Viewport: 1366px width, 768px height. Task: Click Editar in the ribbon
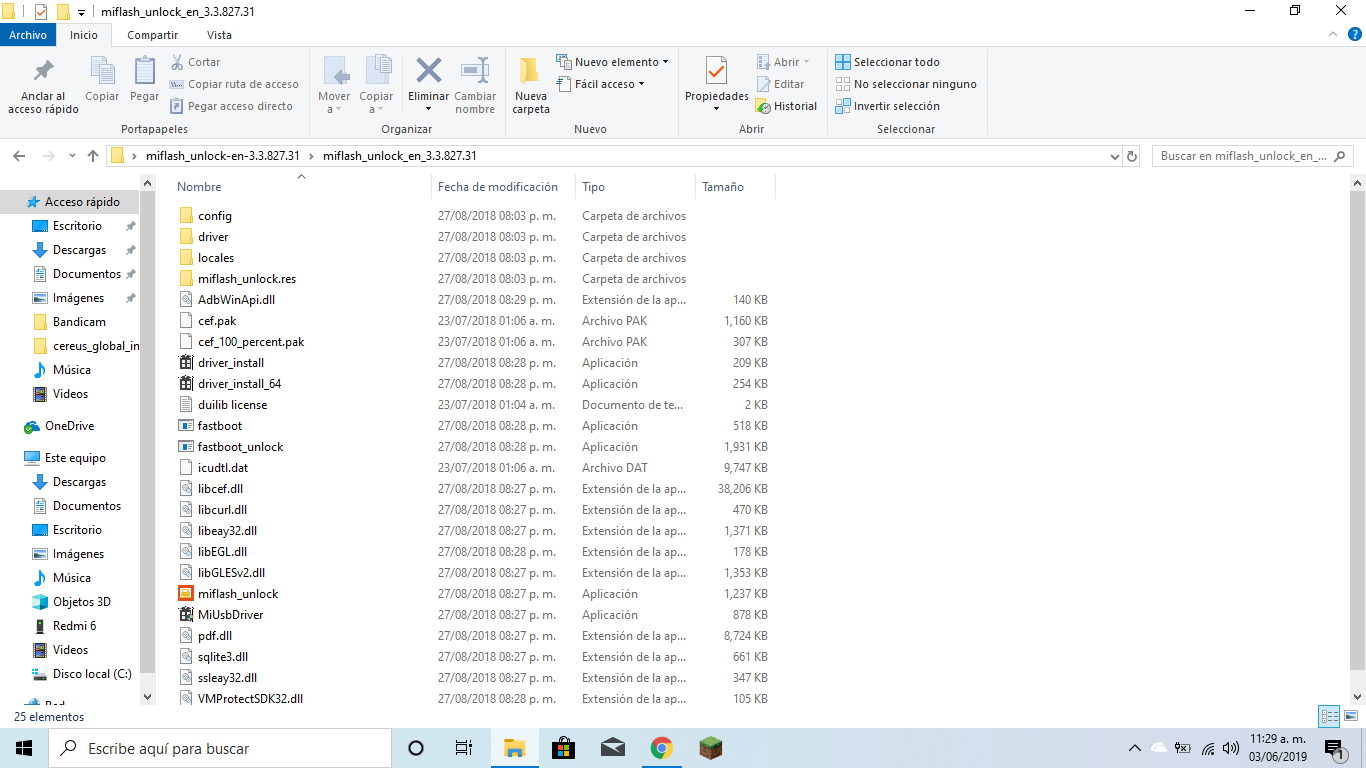(x=780, y=84)
